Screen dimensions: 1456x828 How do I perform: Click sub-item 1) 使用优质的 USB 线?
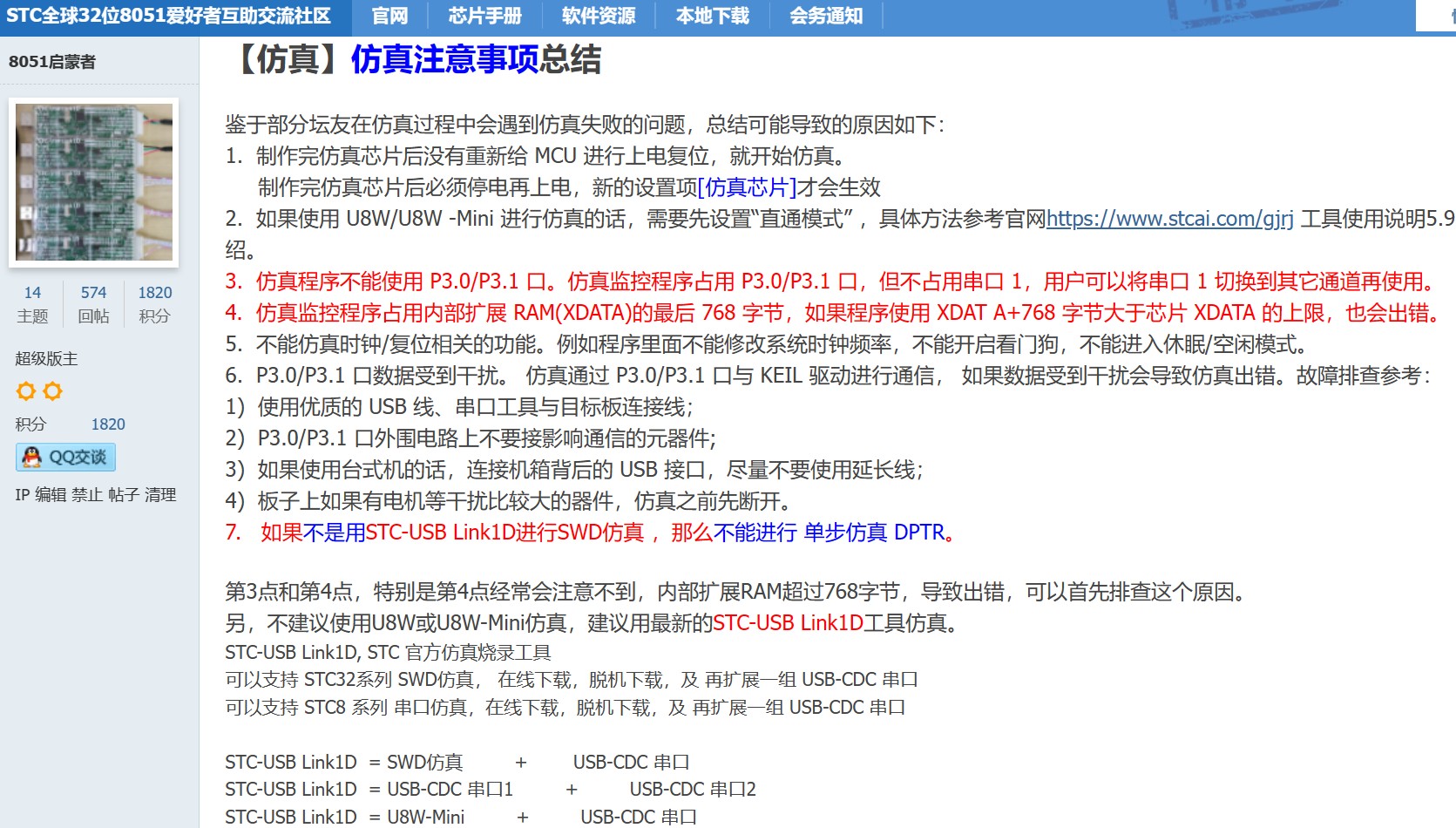[x=459, y=407]
